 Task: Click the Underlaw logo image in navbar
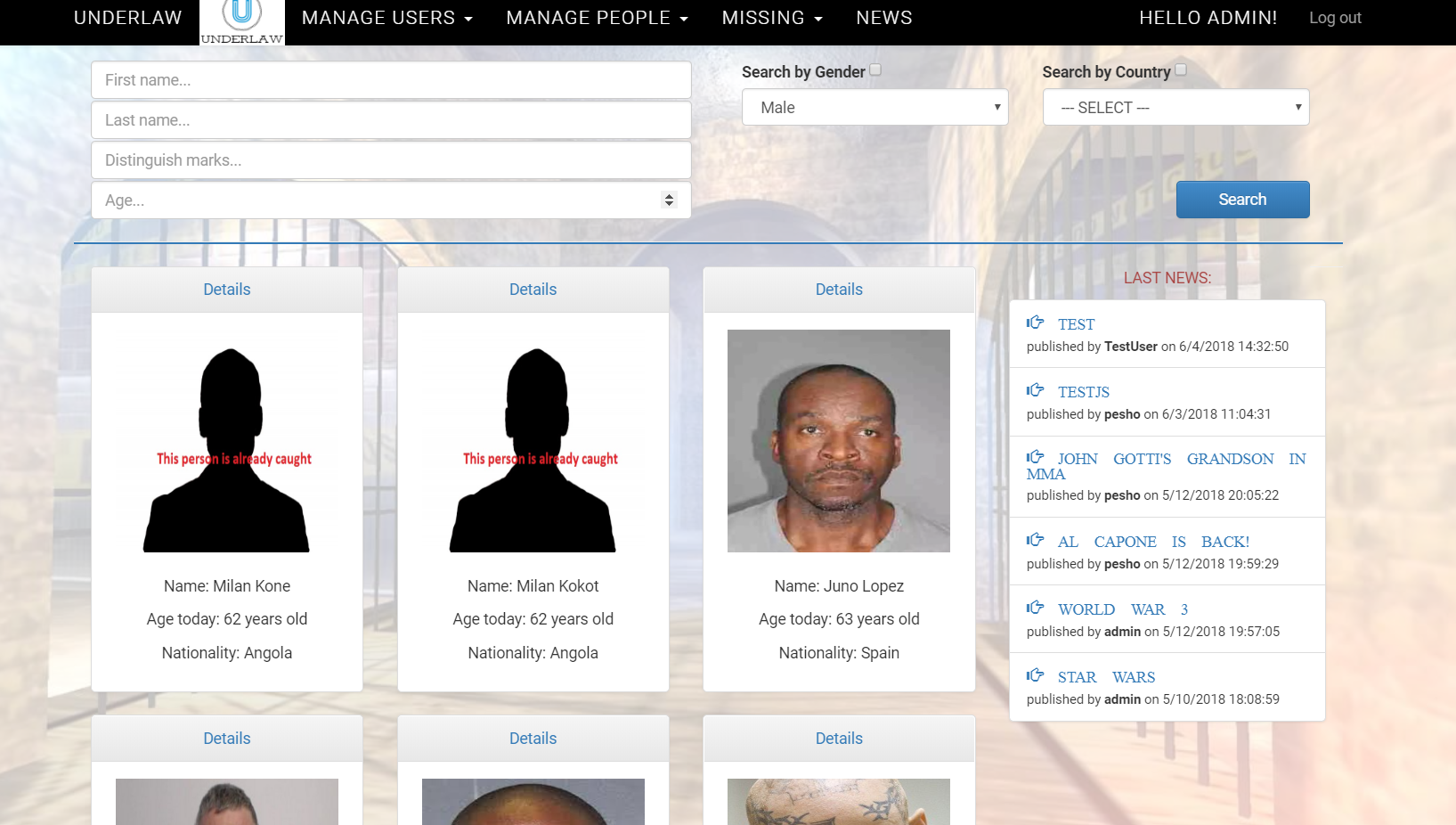(242, 22)
